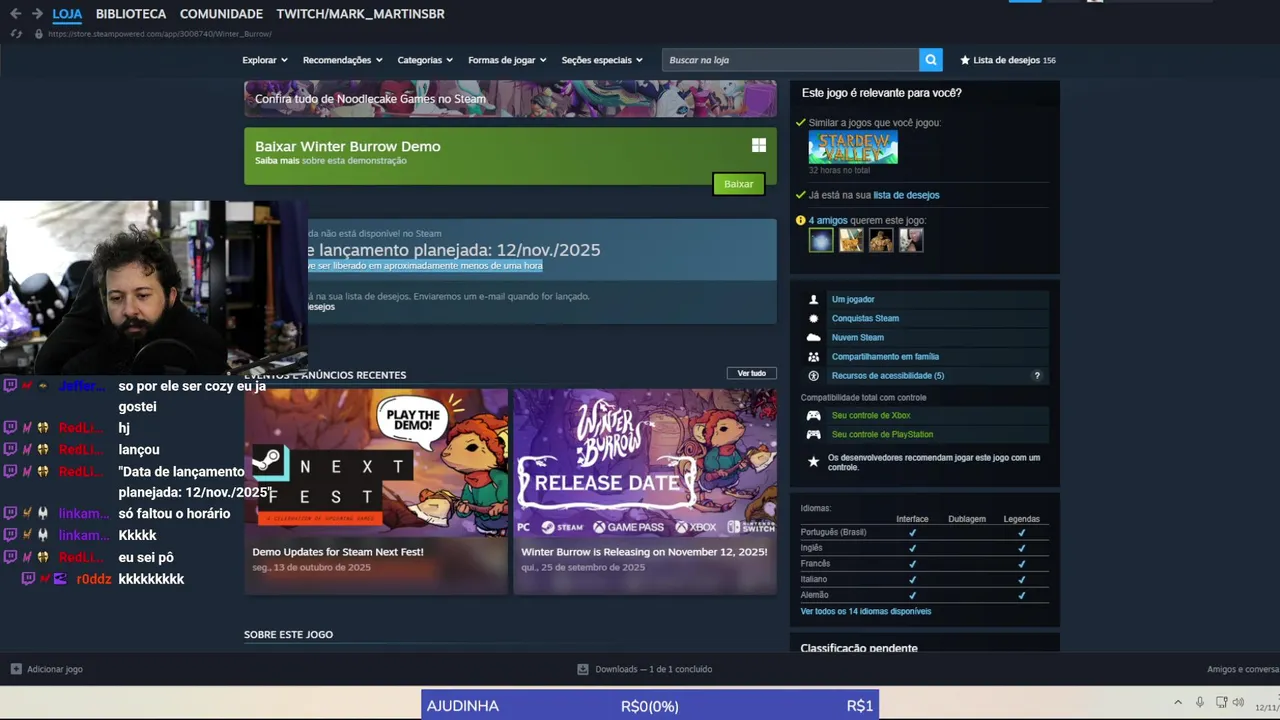The width and height of the screenshot is (1280, 720).
Task: Open second friend avatar thumbnail
Action: tap(851, 240)
